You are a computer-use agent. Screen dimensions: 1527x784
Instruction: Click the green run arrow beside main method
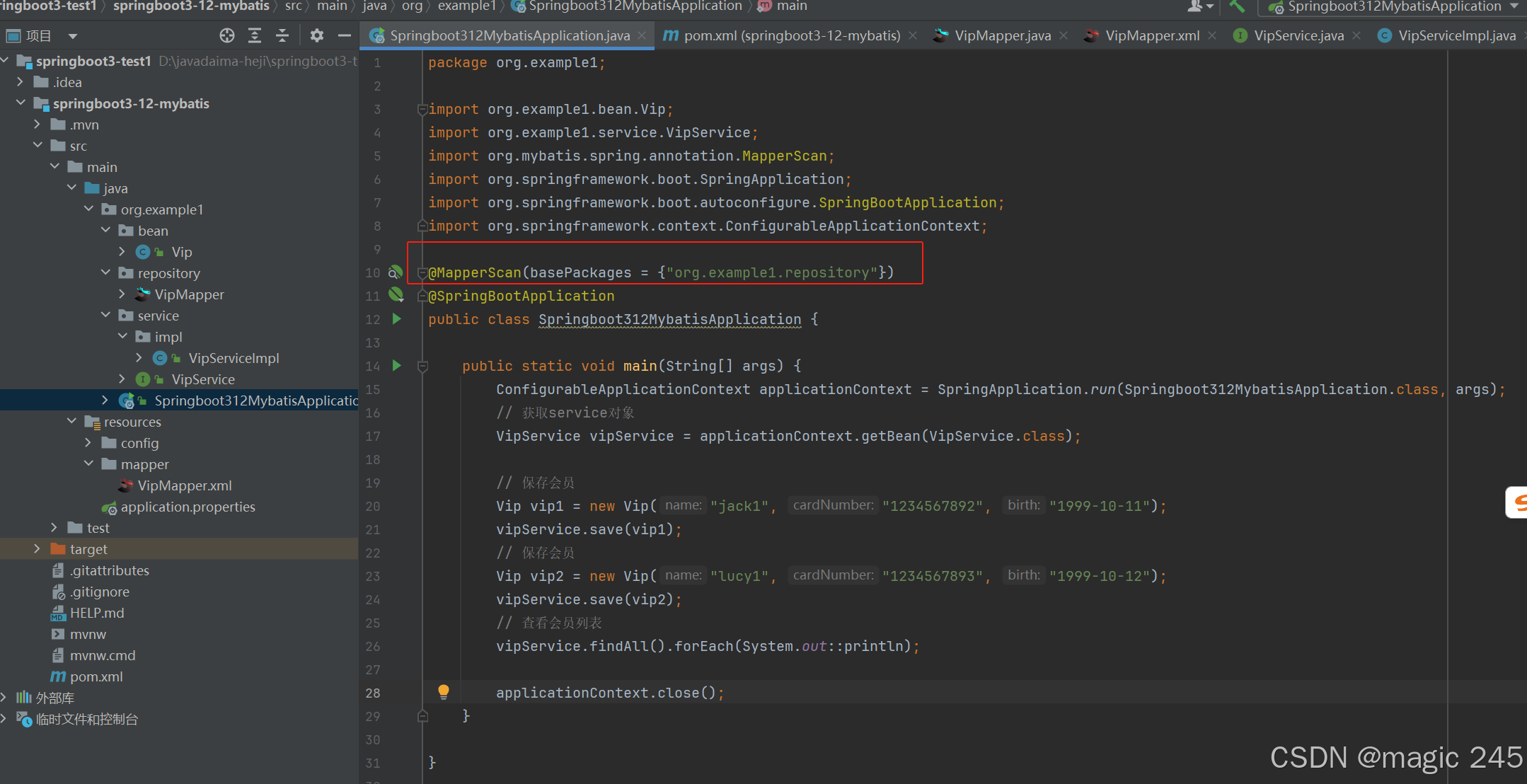pyautogui.click(x=397, y=365)
